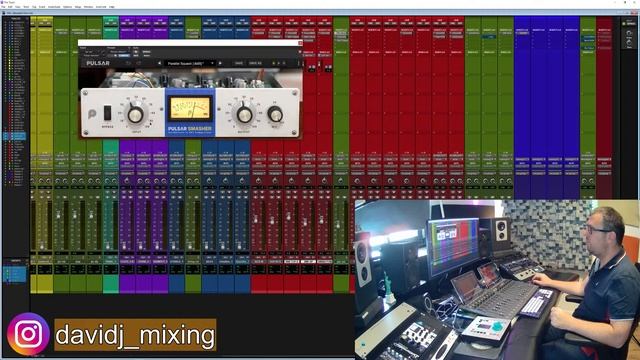Open the Options menu
Screen dimensions: 640x360
pyautogui.click(x=67, y=7)
